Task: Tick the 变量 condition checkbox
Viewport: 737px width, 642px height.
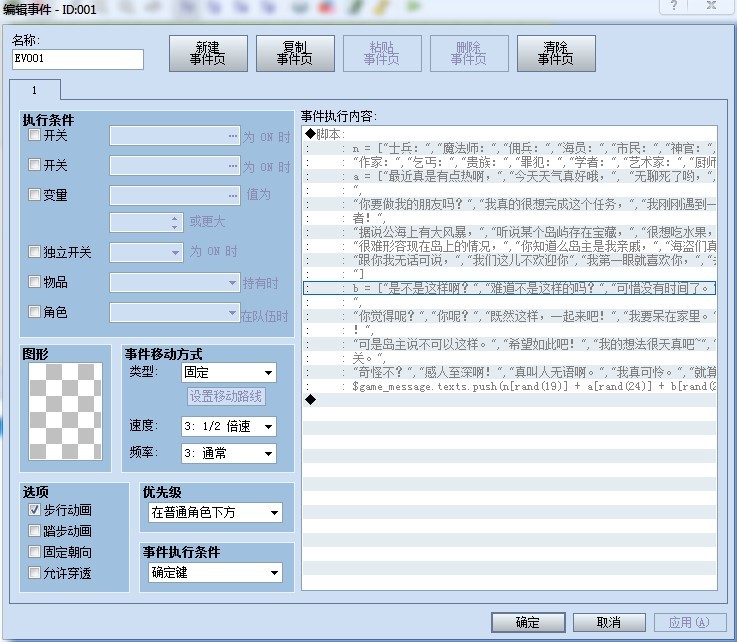Action: (x=34, y=195)
